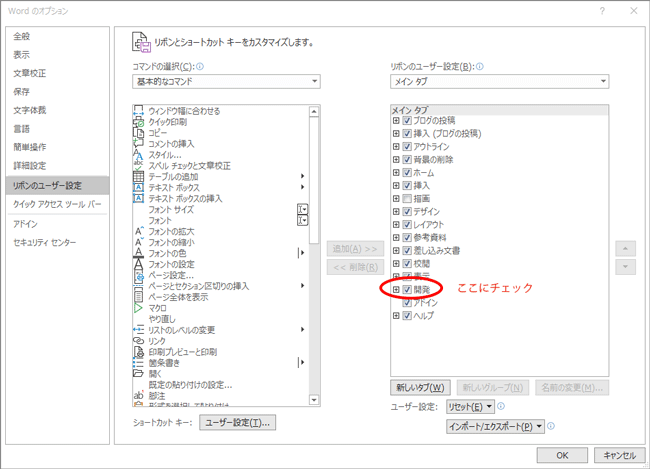The image size is (650, 469).
Task: Toggle the アウトライン checkbox
Action: pos(407,146)
